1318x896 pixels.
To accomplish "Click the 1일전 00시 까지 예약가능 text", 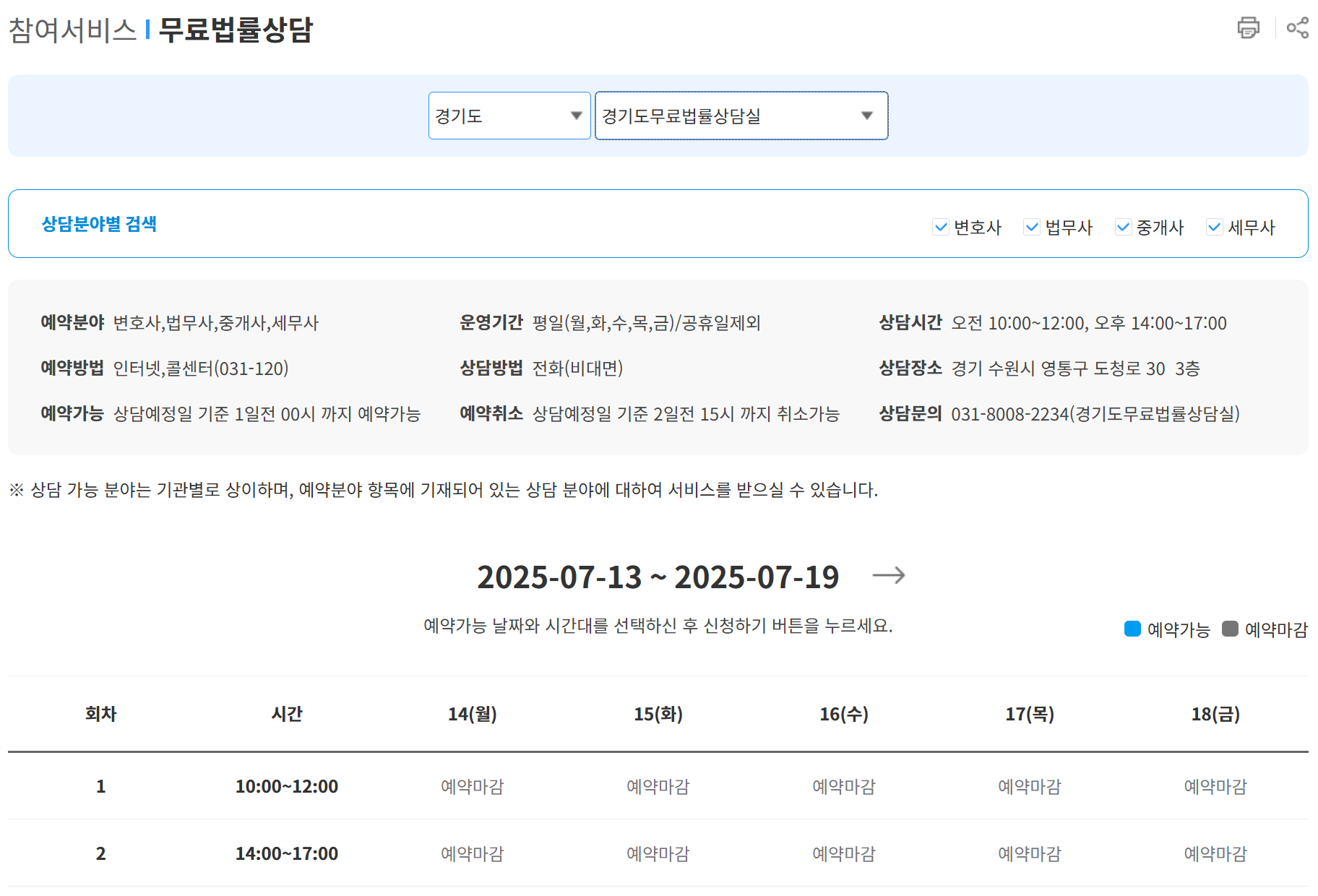I will tap(327, 414).
